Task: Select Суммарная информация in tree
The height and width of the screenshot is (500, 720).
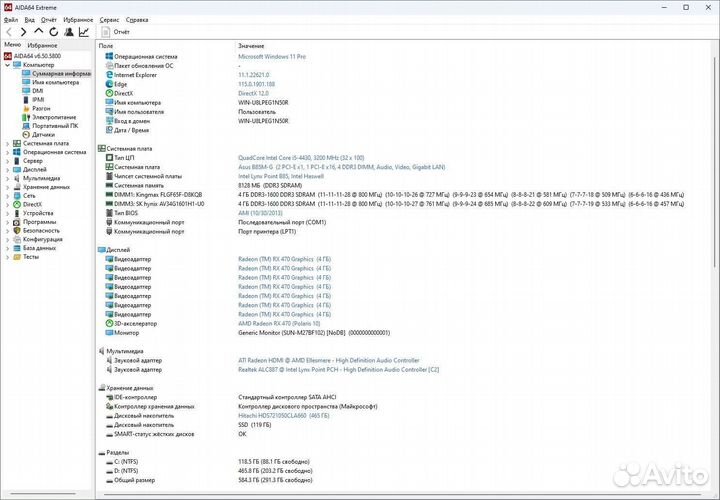Action: tap(56, 73)
